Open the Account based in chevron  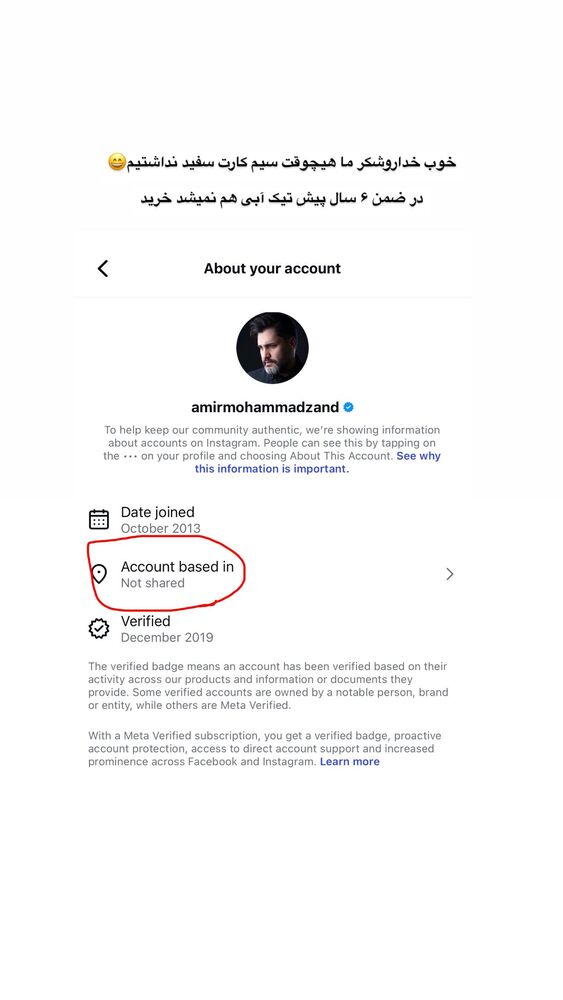[450, 574]
